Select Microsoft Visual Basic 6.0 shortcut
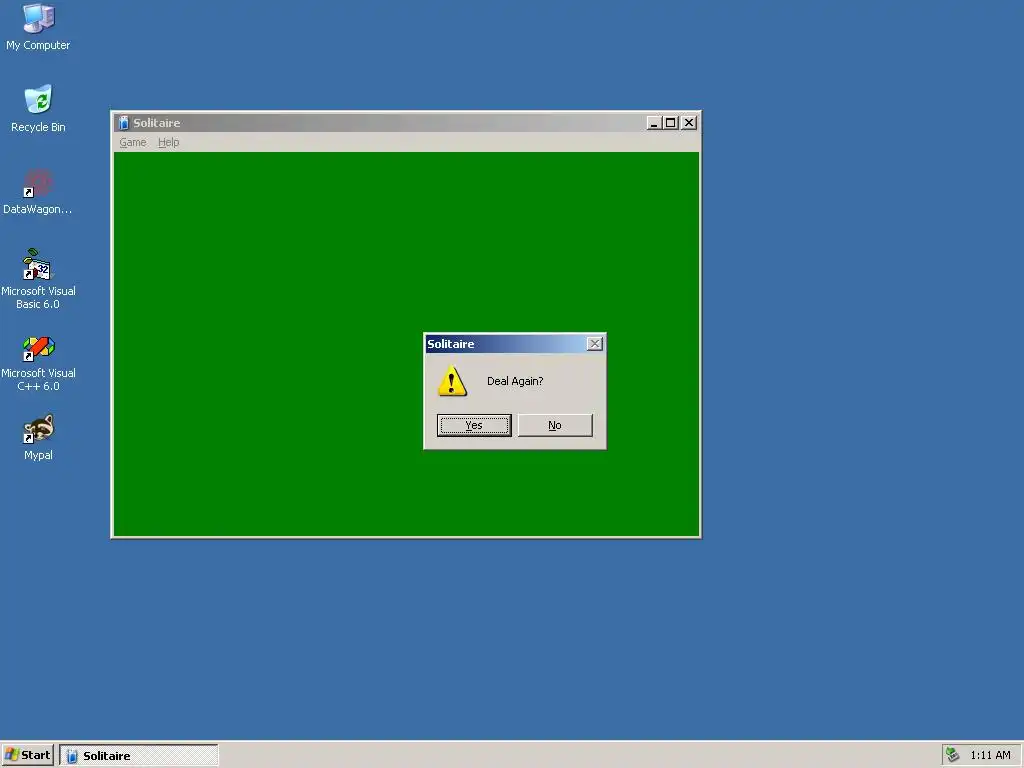 click(x=38, y=278)
